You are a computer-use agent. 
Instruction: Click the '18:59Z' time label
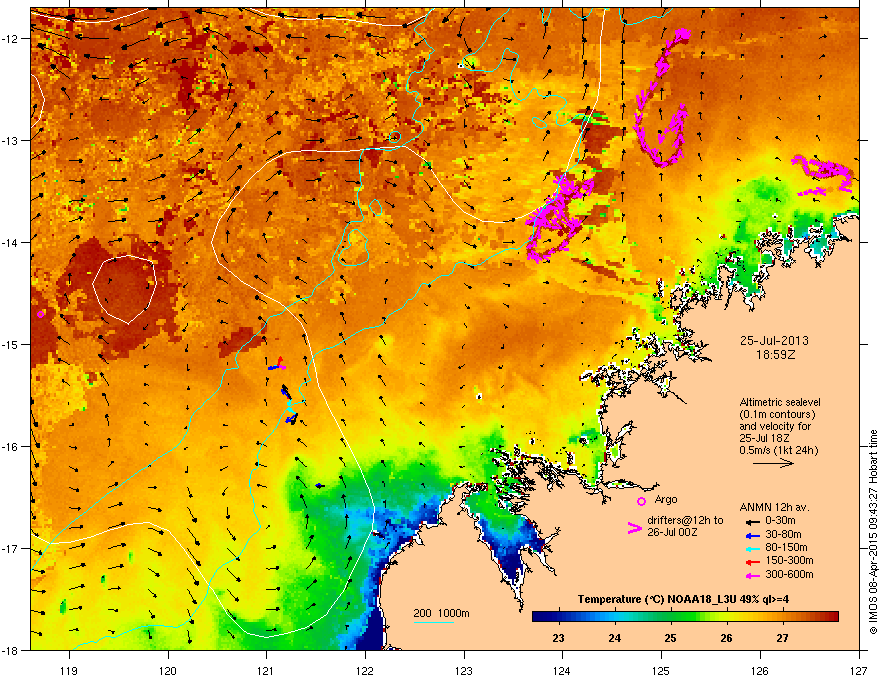pos(775,355)
